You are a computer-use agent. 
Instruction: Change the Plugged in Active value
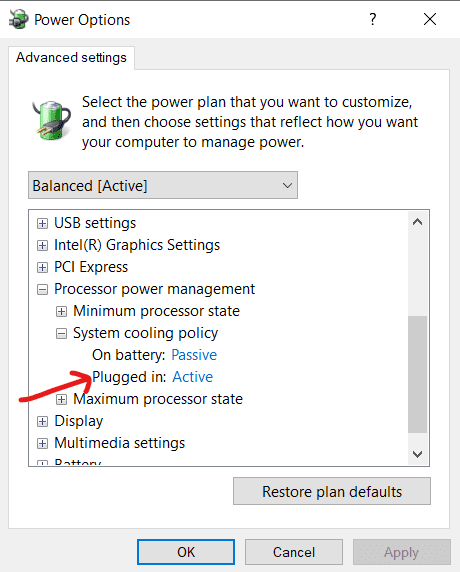coord(193,377)
